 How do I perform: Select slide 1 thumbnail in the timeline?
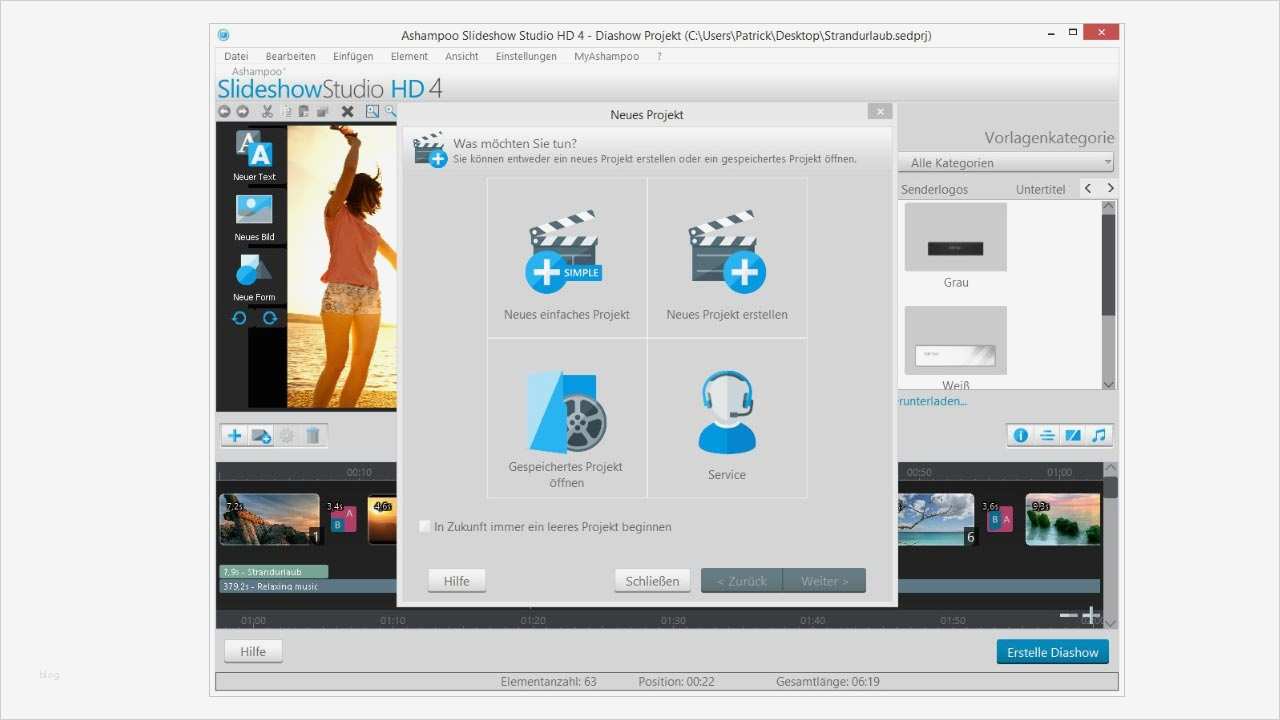click(270, 519)
